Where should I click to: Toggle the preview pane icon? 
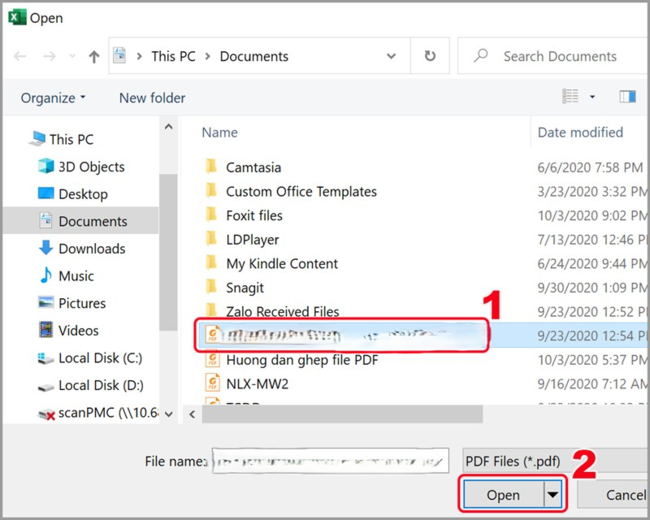[627, 97]
